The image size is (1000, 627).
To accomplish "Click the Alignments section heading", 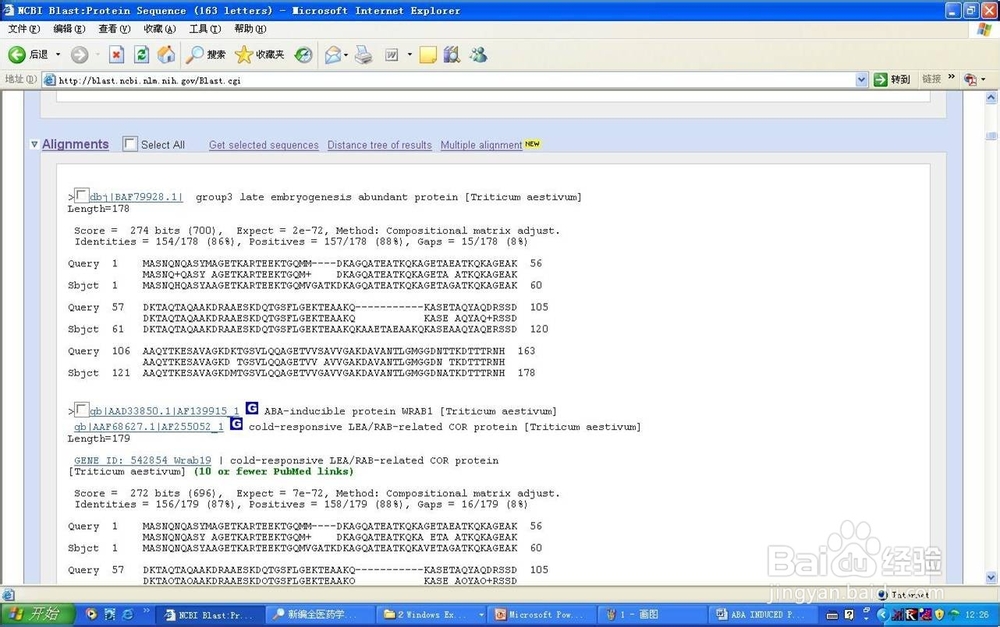I will pyautogui.click(x=75, y=144).
